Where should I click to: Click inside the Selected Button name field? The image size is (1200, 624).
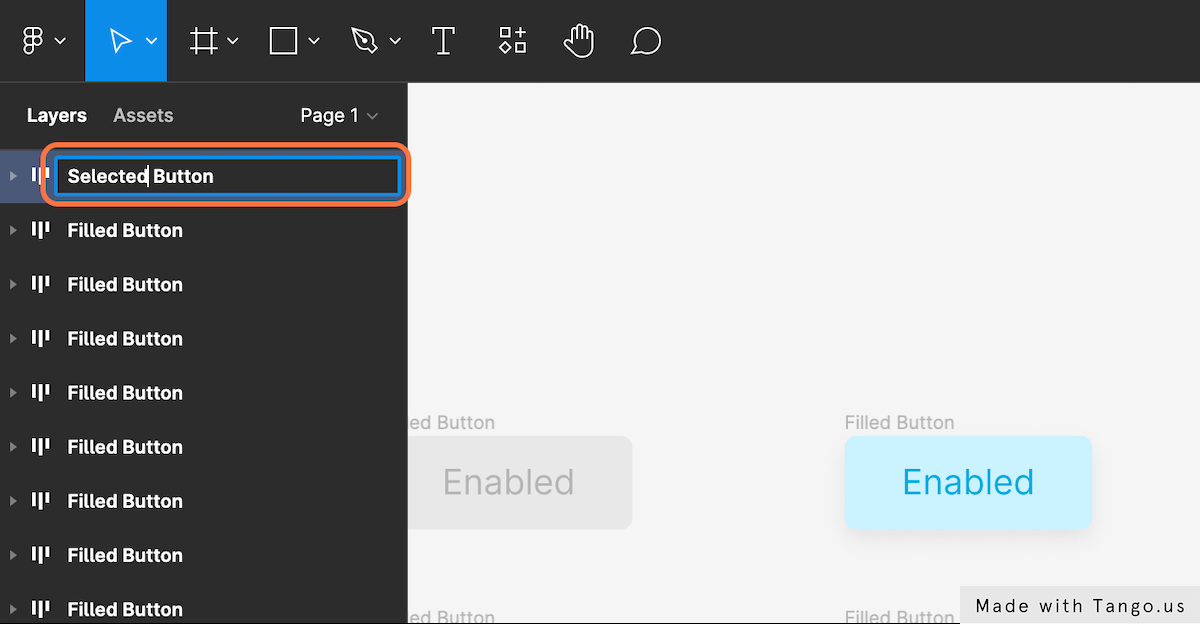point(227,177)
